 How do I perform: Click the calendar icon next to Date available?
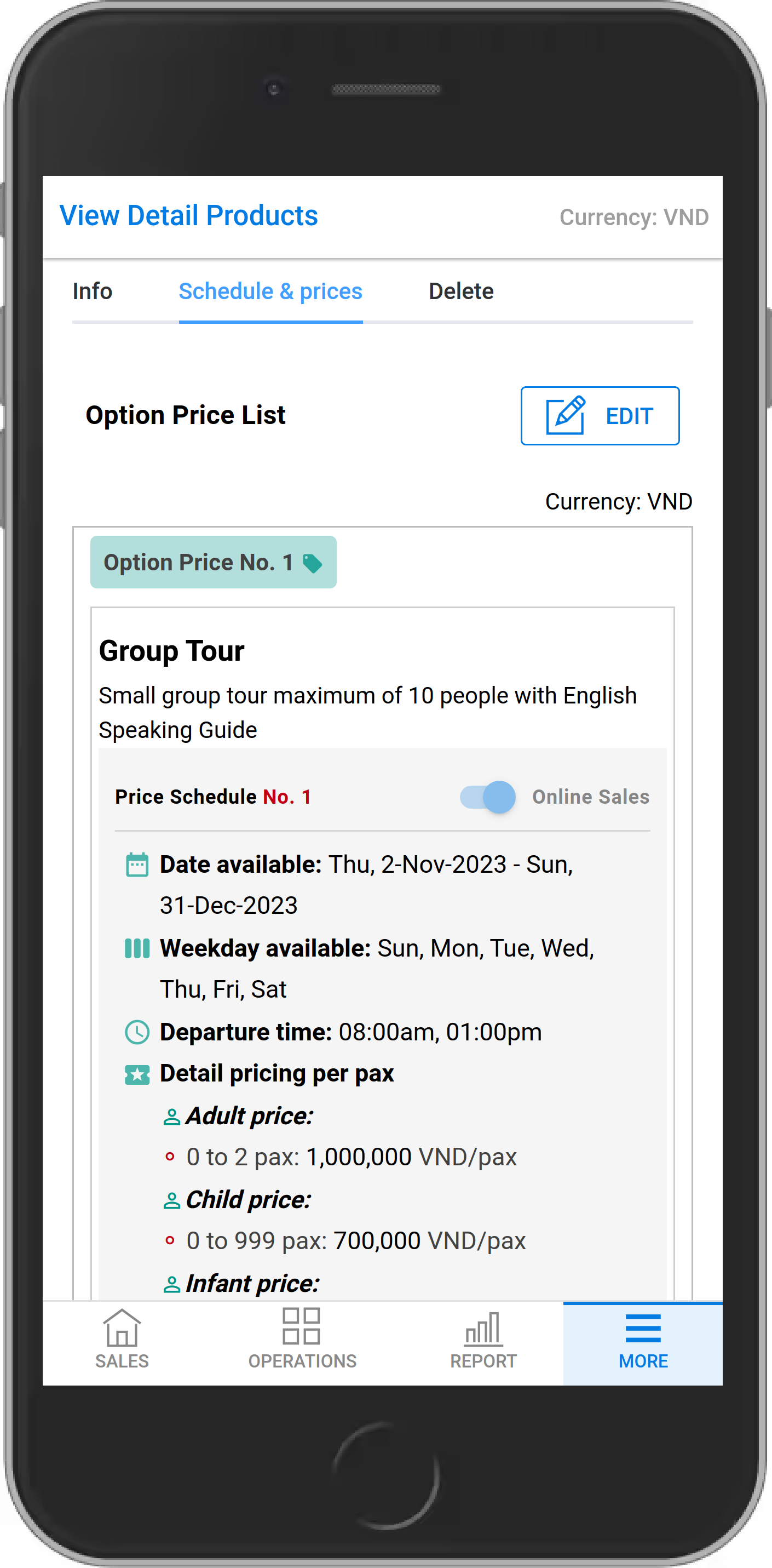pyautogui.click(x=137, y=865)
